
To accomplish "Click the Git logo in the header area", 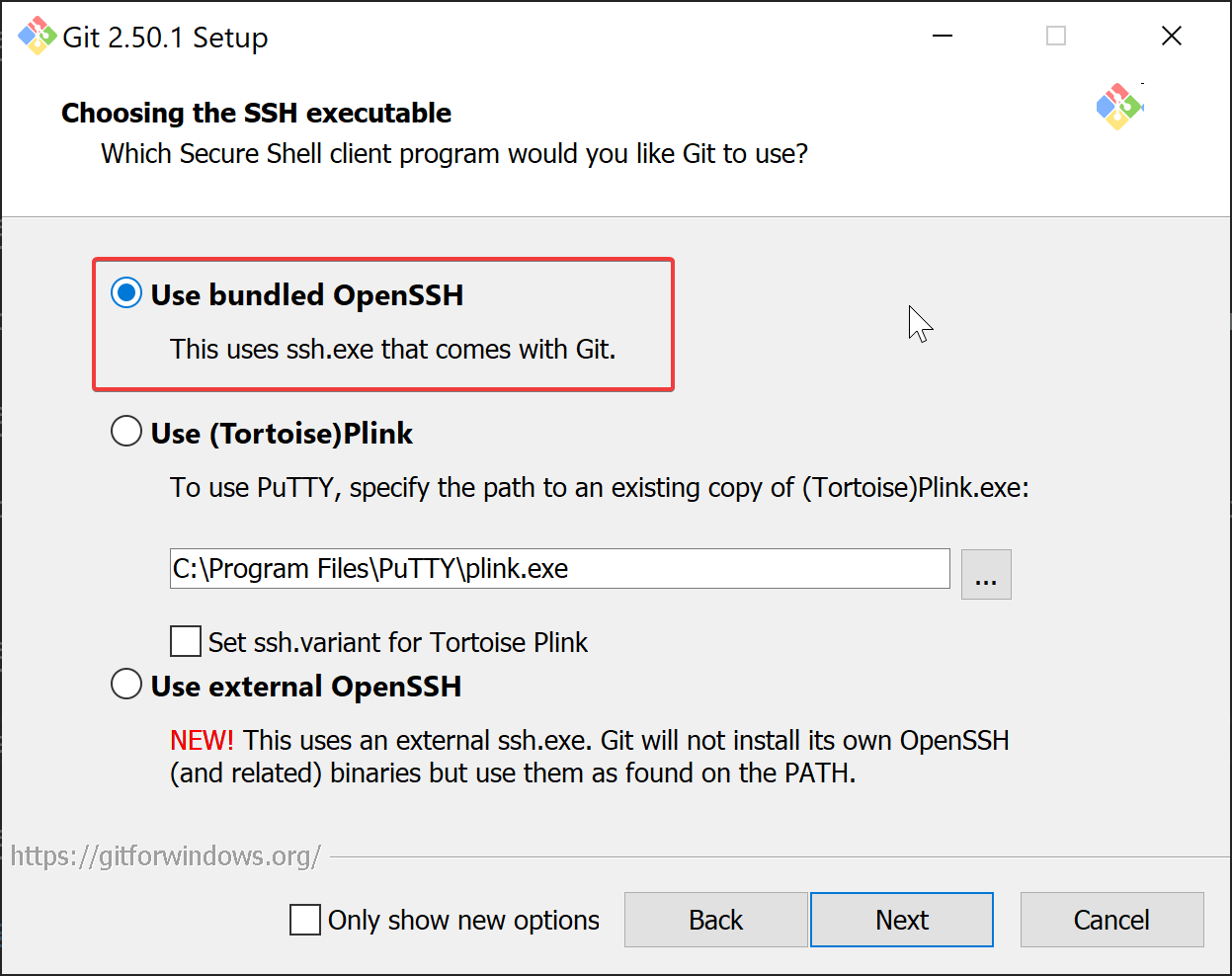I will click(1118, 107).
